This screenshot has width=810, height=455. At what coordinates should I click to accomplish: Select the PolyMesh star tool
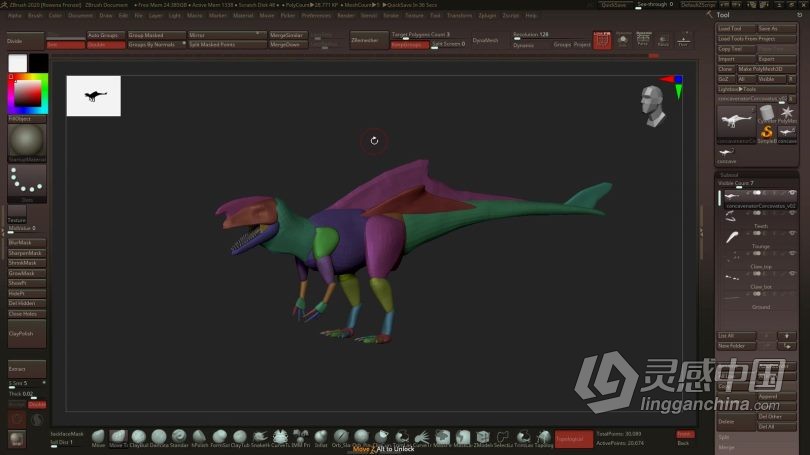[x=787, y=113]
